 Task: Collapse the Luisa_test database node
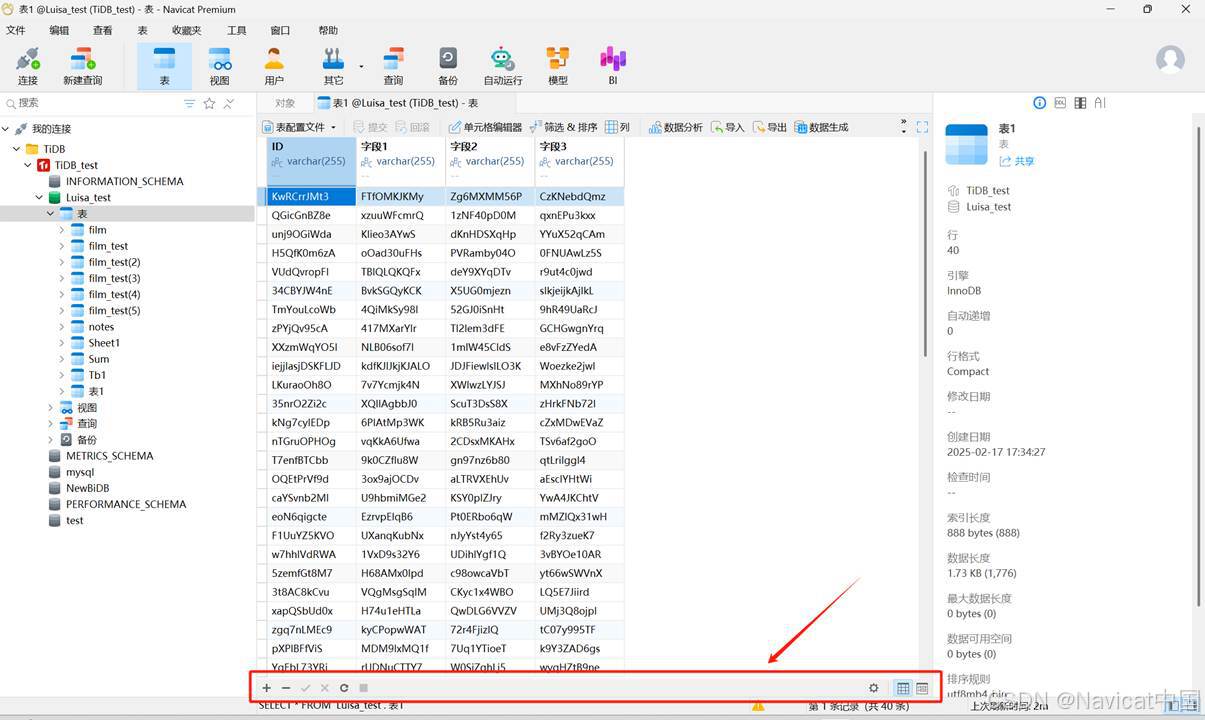point(40,198)
